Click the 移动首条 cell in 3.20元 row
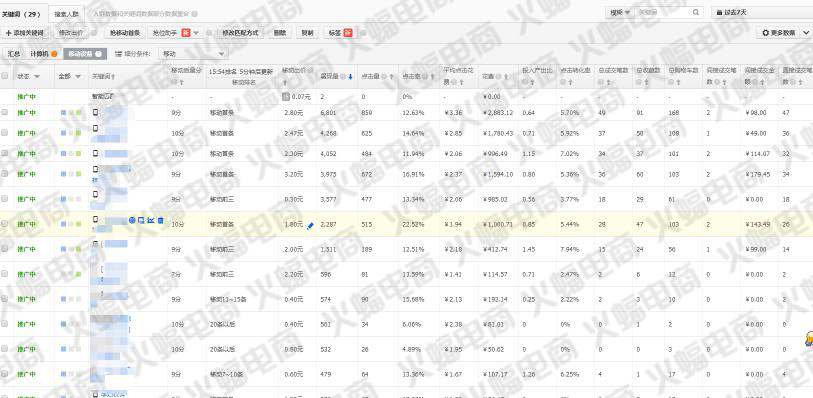This screenshot has width=813, height=398. coord(221,174)
